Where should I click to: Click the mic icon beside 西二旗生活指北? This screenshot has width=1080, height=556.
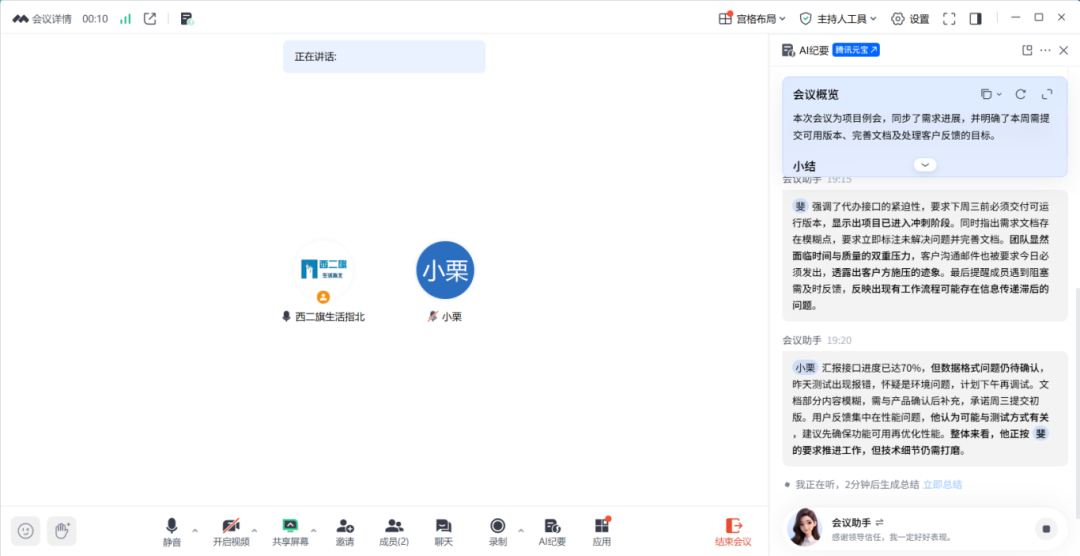pos(287,316)
